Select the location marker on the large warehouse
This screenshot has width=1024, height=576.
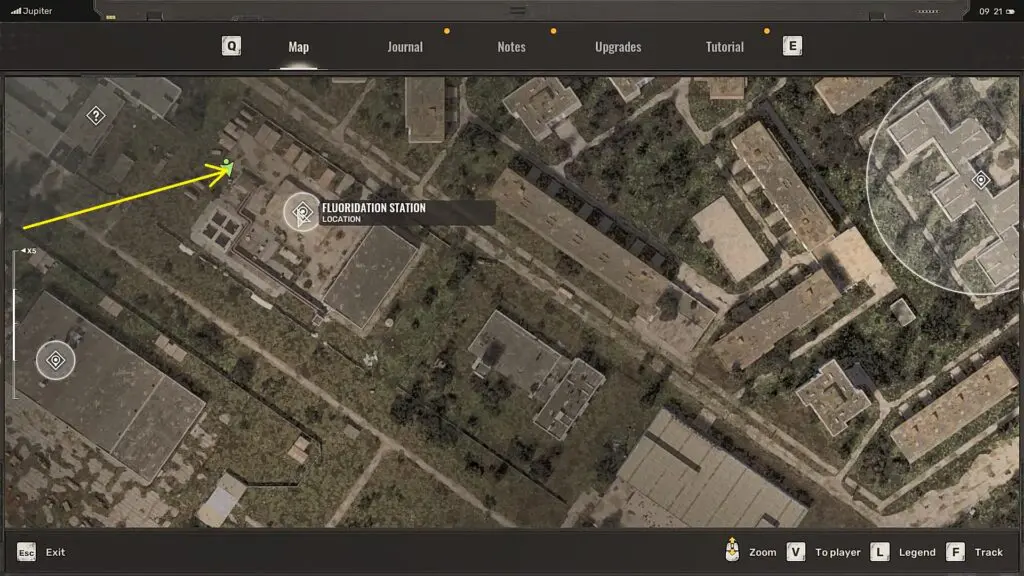[x=56, y=360]
